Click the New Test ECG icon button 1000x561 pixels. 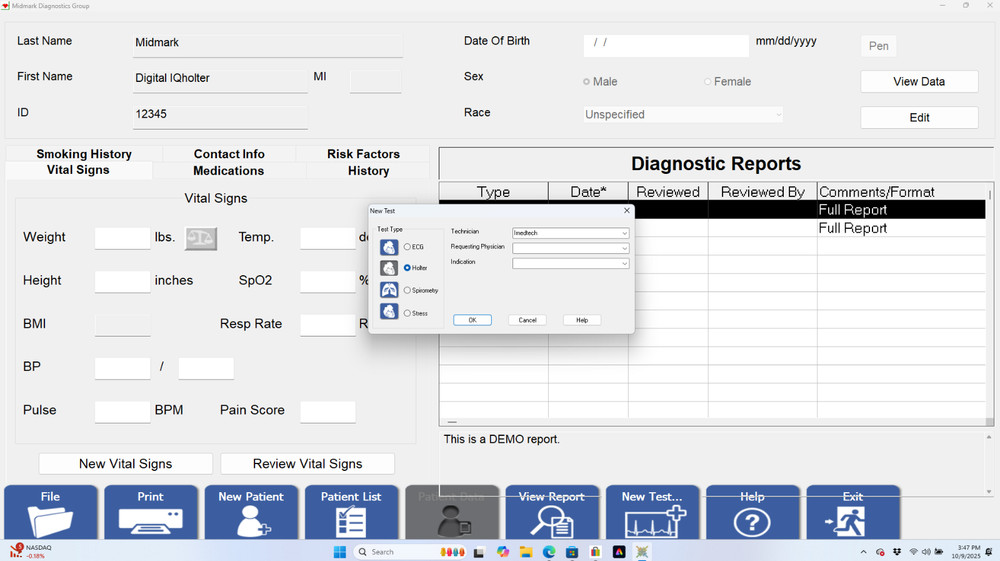tap(652, 513)
